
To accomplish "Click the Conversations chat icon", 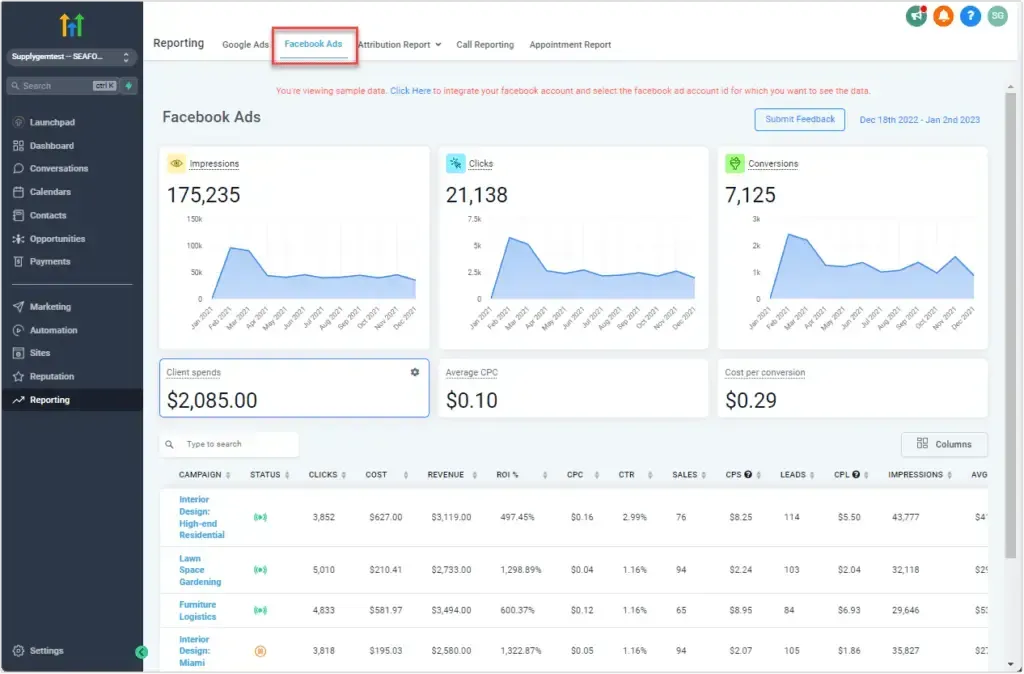I will 18,168.
